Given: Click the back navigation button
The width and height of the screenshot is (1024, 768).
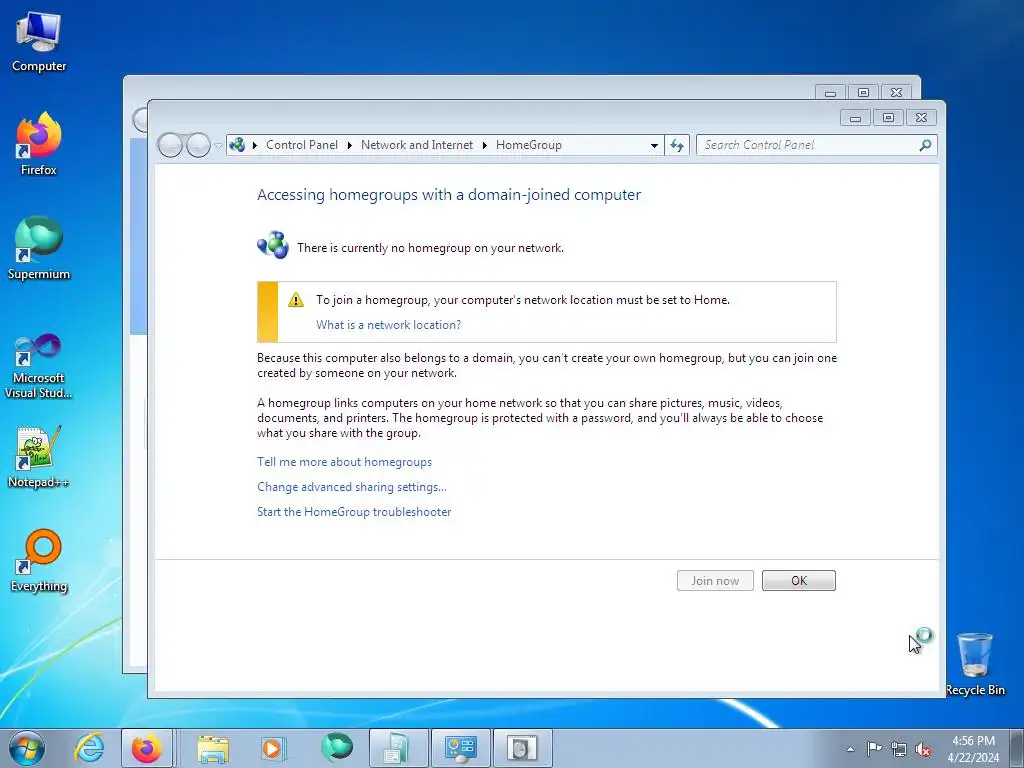Looking at the screenshot, I should 170,145.
